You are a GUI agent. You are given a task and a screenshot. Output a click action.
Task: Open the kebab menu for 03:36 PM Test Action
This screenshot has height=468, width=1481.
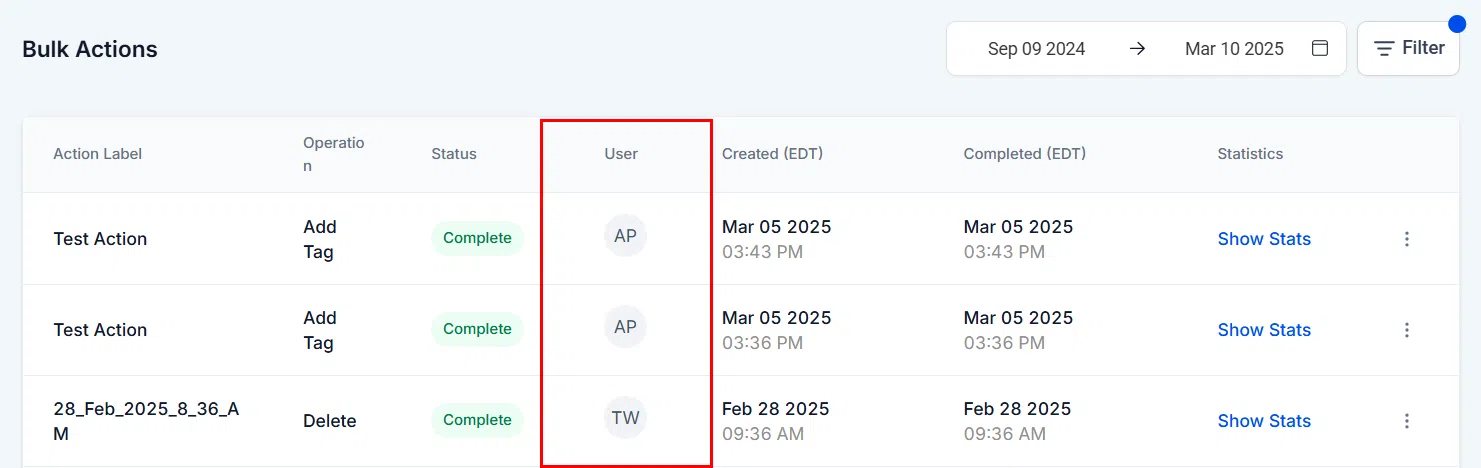tap(1407, 330)
